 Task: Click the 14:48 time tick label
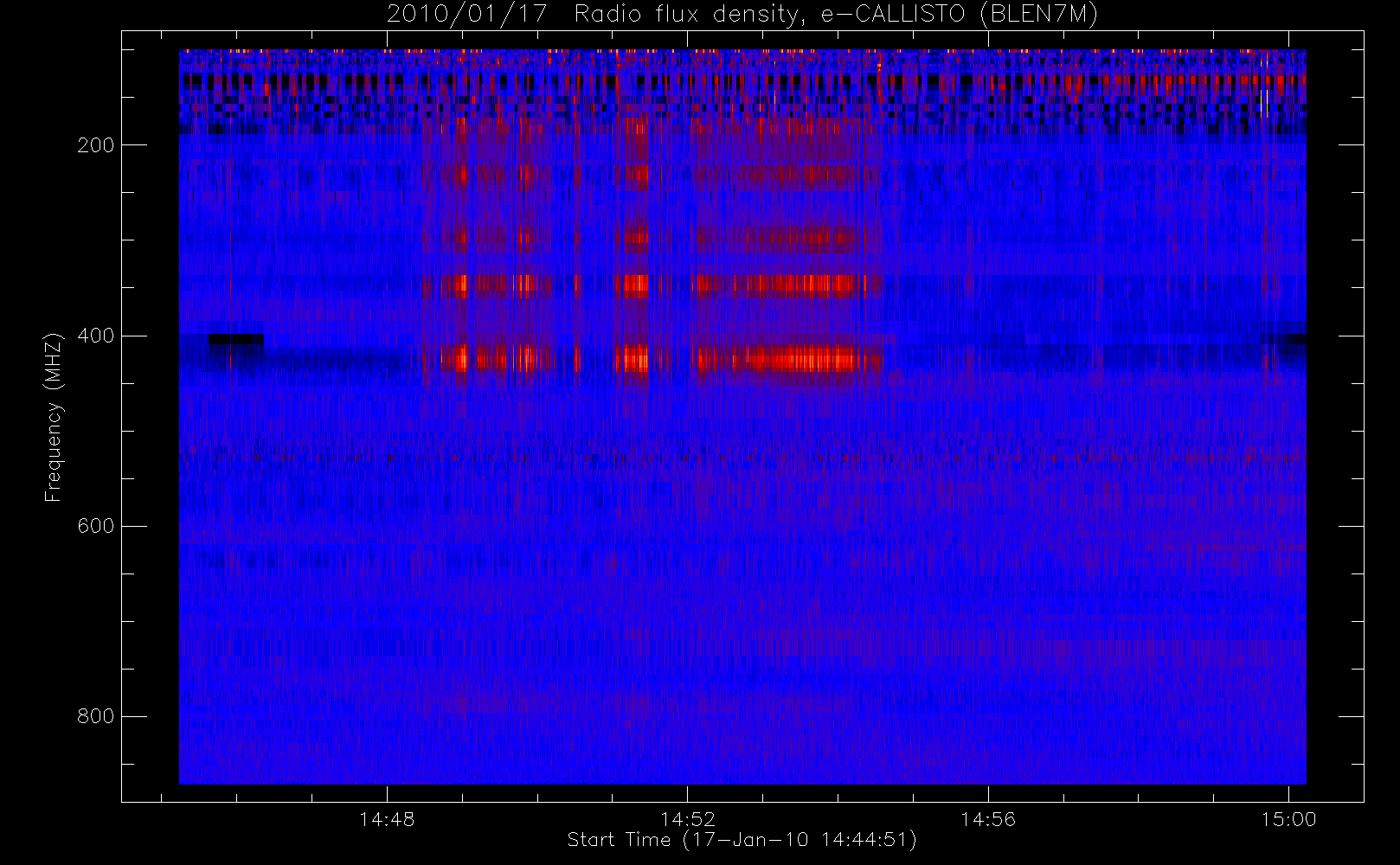387,819
